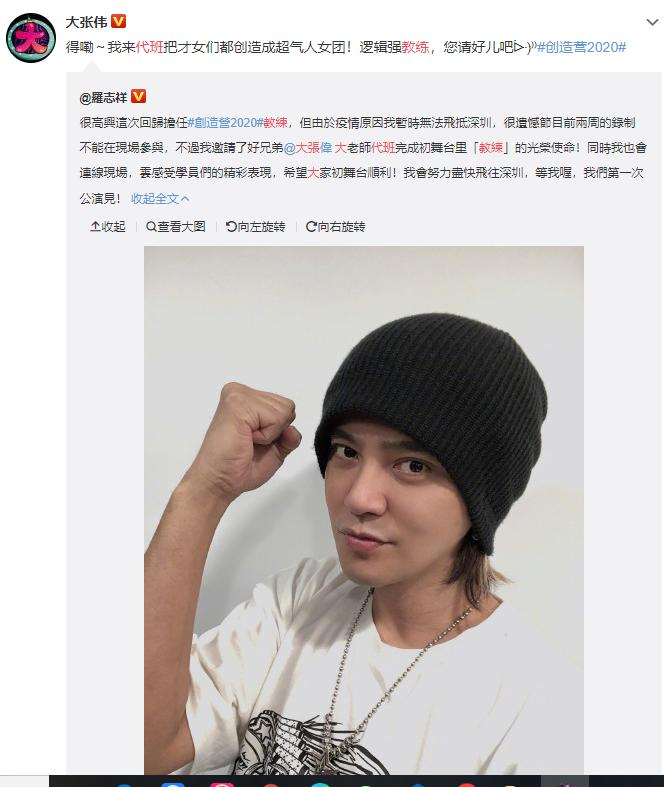This screenshot has height=787, width=664.
Task: Open the pink icon in the taskbar
Action: tap(222, 784)
